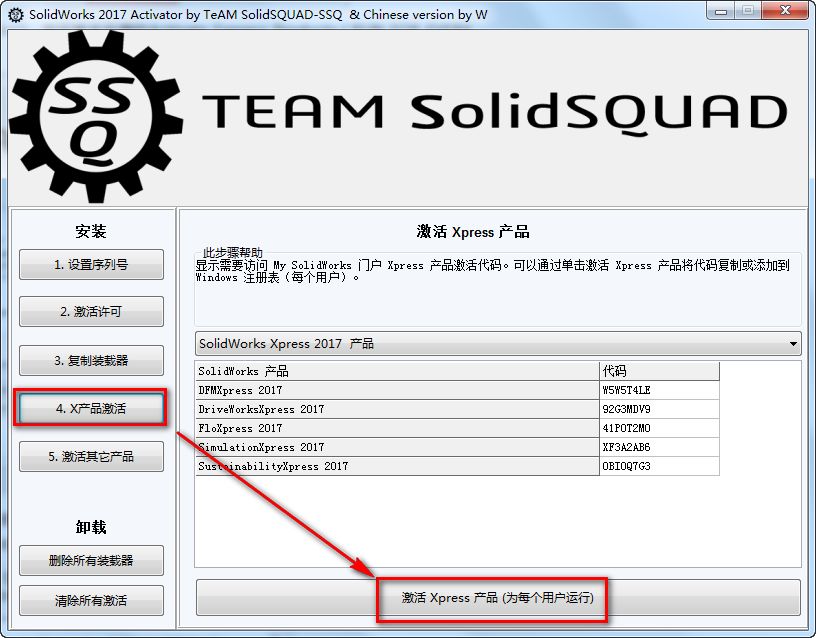This screenshot has width=816, height=638.
Task: Click the 1. 设置序列号 button
Action: point(90,264)
